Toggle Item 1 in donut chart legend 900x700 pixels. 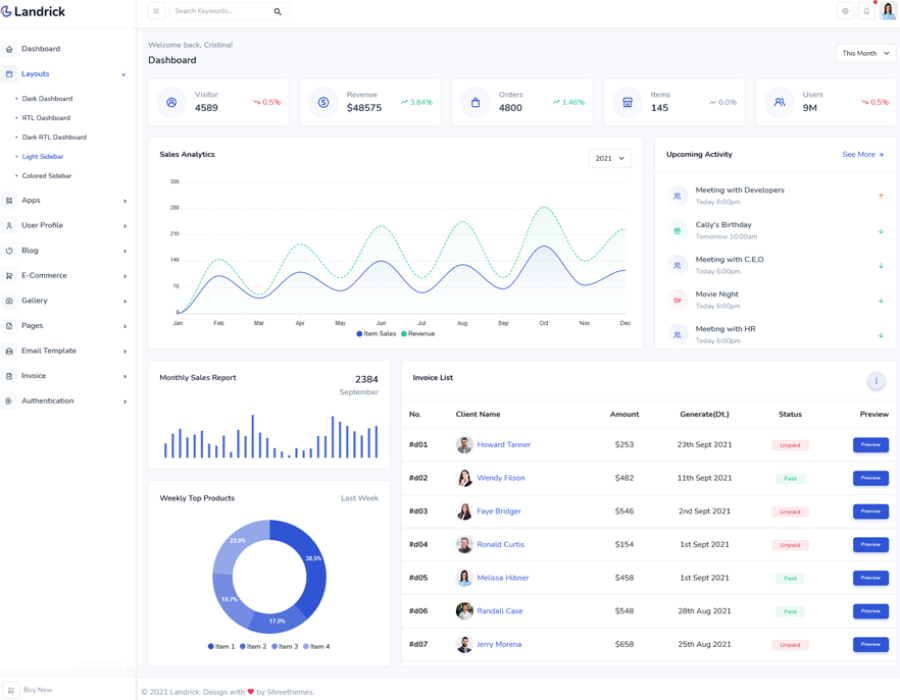point(221,647)
